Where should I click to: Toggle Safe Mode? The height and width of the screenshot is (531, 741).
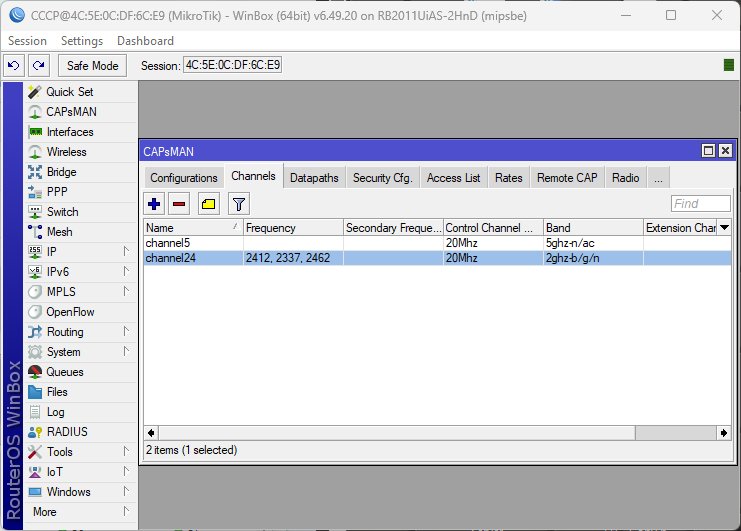92,65
